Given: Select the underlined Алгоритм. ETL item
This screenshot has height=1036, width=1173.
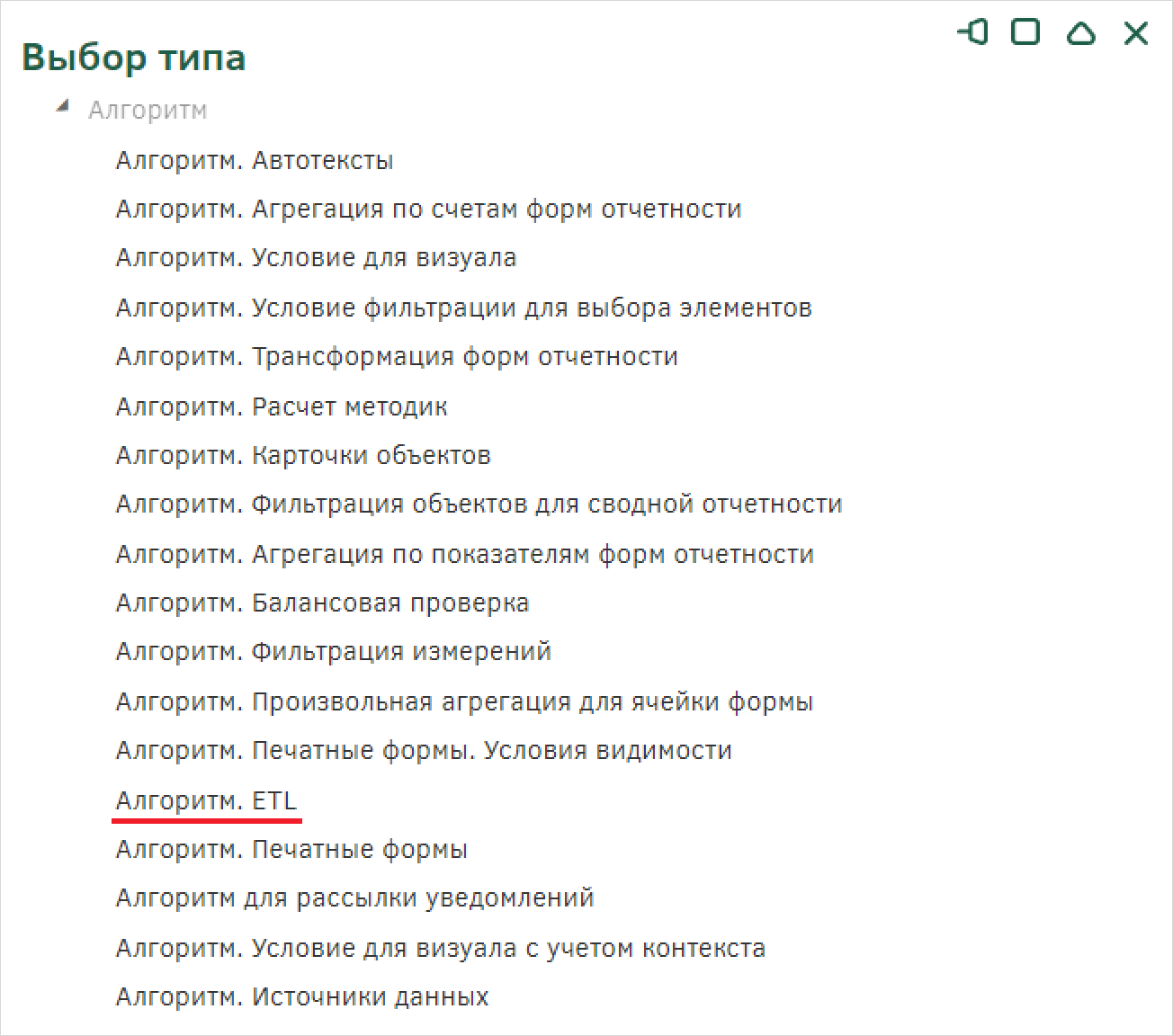Looking at the screenshot, I should (206, 800).
